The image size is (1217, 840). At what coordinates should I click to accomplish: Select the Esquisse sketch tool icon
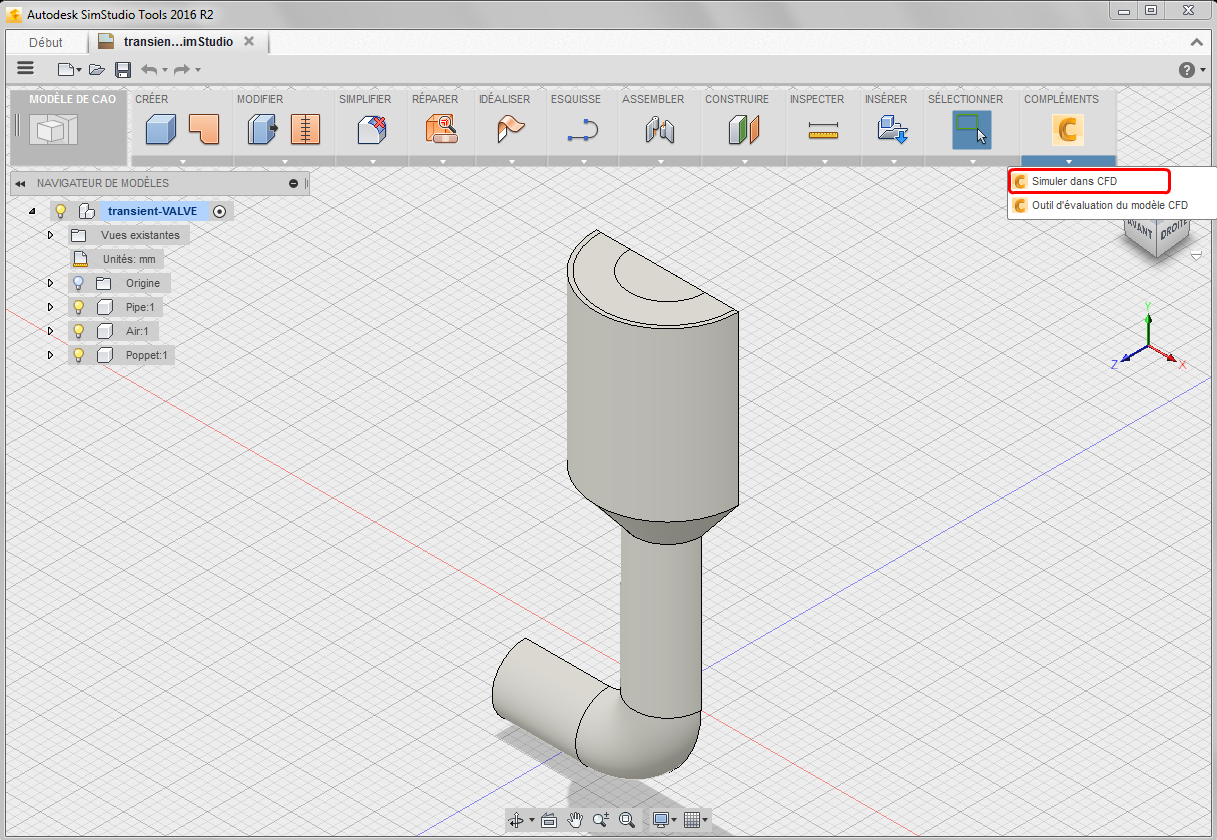pos(582,130)
